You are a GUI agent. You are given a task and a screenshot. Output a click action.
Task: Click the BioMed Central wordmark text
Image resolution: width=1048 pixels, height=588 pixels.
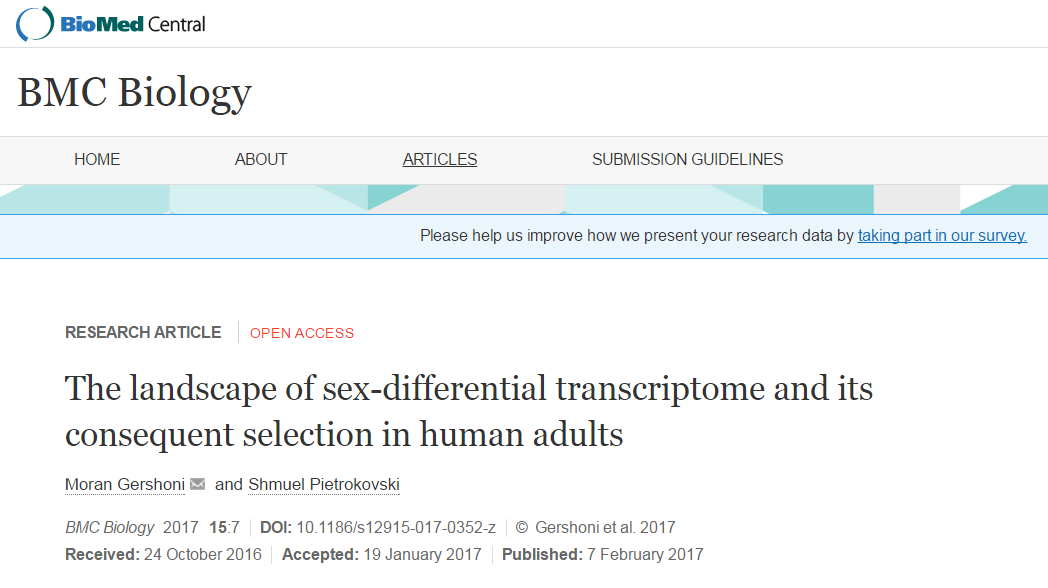click(x=132, y=24)
